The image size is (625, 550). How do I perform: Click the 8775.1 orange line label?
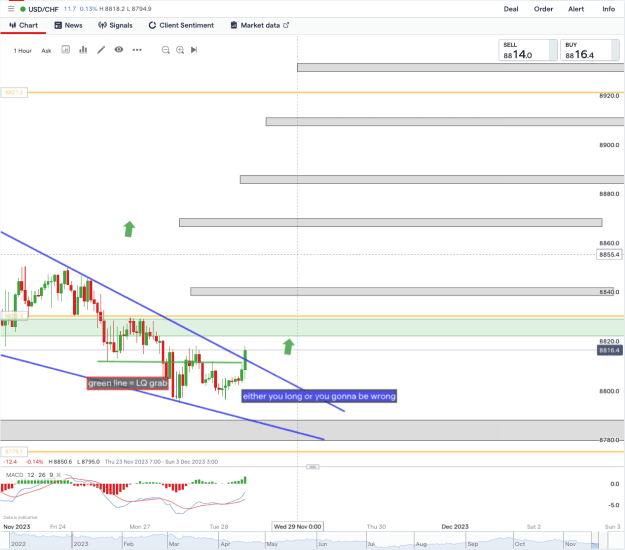click(14, 452)
